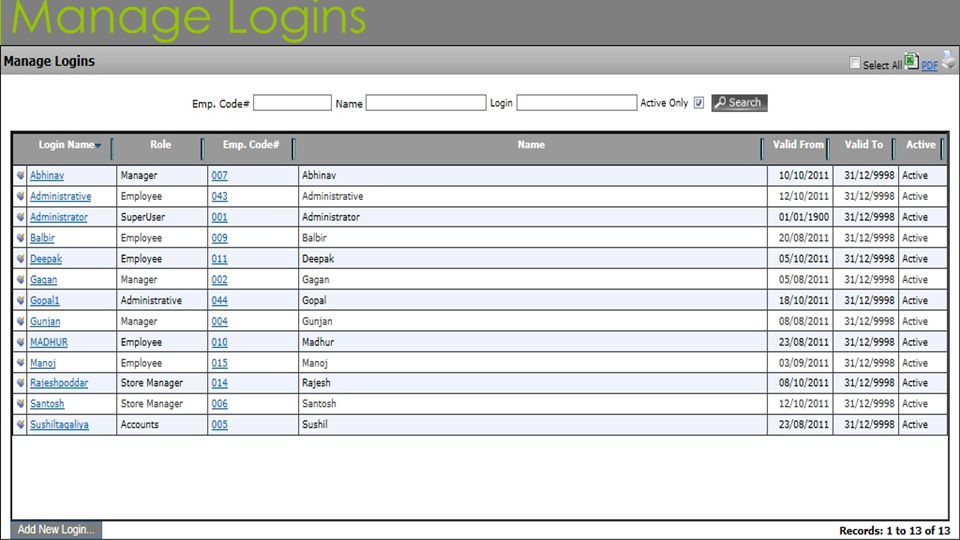960x540 pixels.
Task: Open the PDF export link
Action: pos(929,66)
